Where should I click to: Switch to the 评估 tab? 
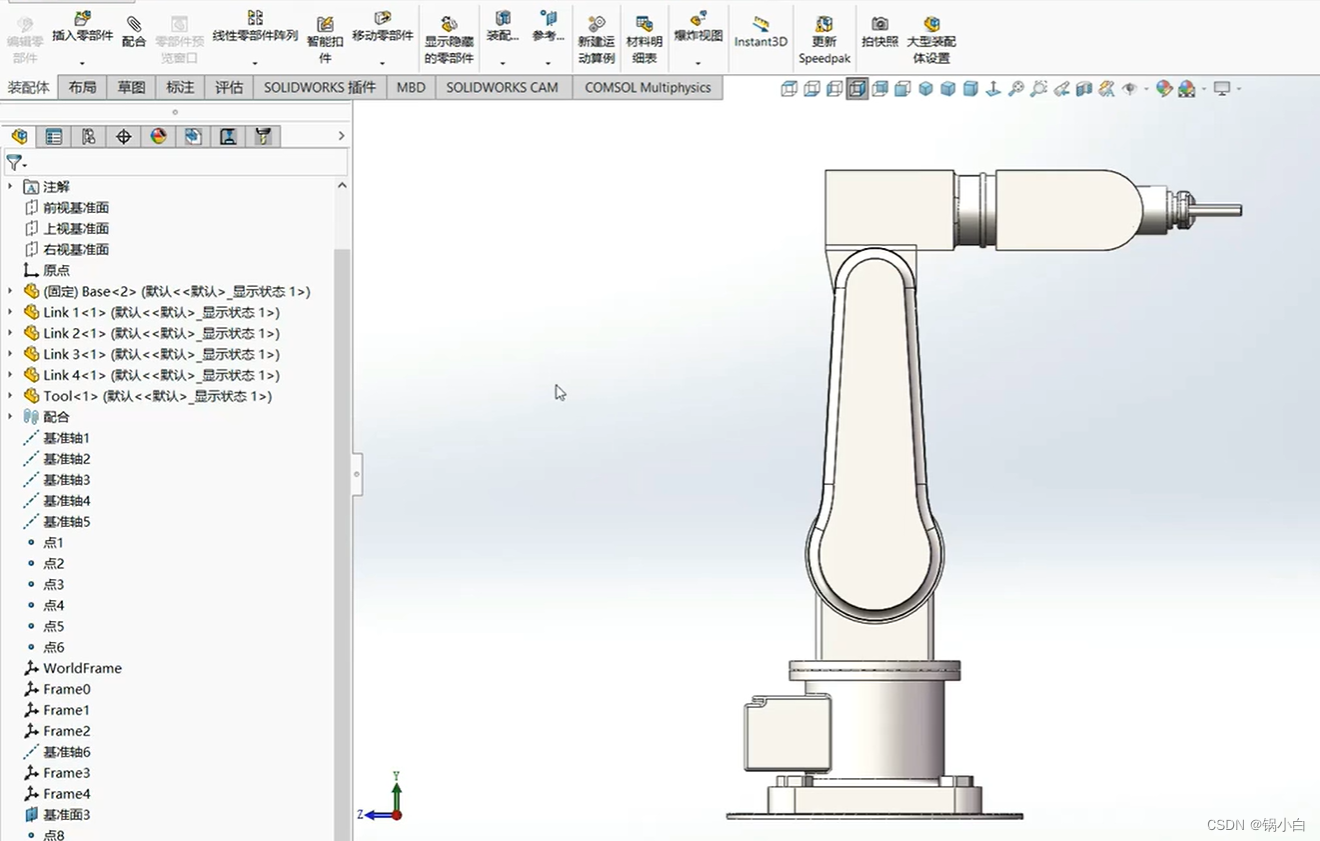click(229, 88)
